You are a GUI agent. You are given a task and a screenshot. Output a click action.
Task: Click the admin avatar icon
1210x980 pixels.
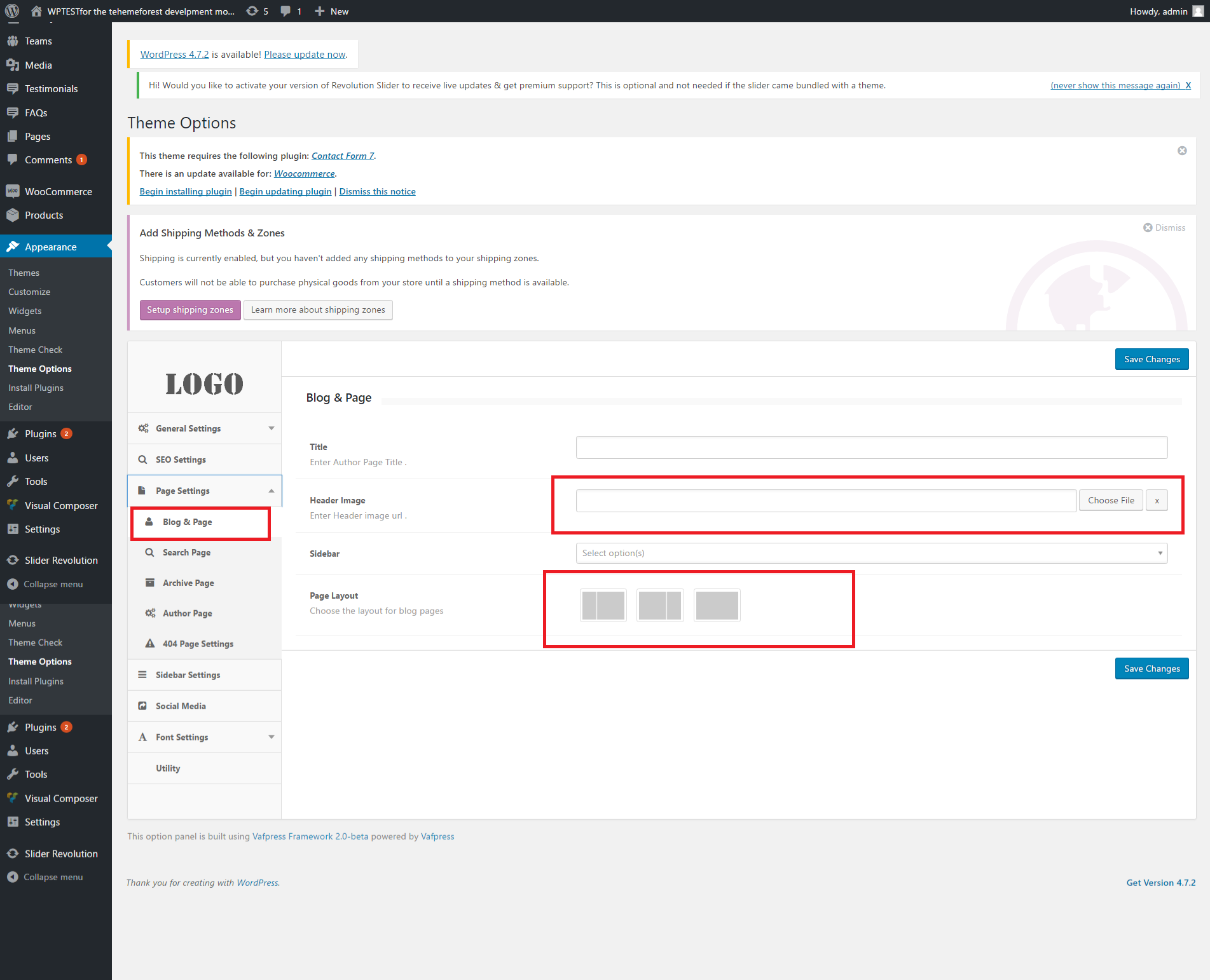tap(1198, 11)
